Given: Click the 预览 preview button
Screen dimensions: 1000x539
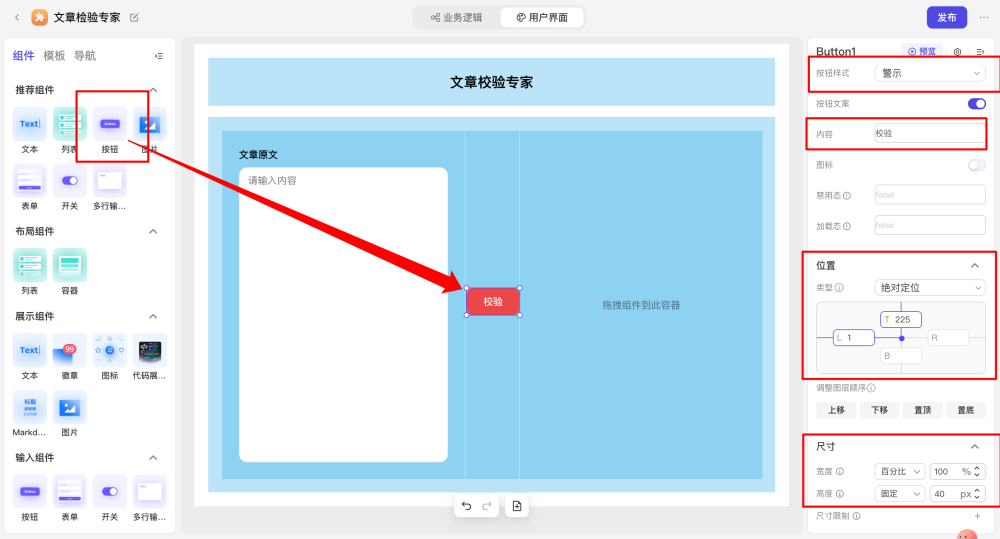Looking at the screenshot, I should [922, 52].
